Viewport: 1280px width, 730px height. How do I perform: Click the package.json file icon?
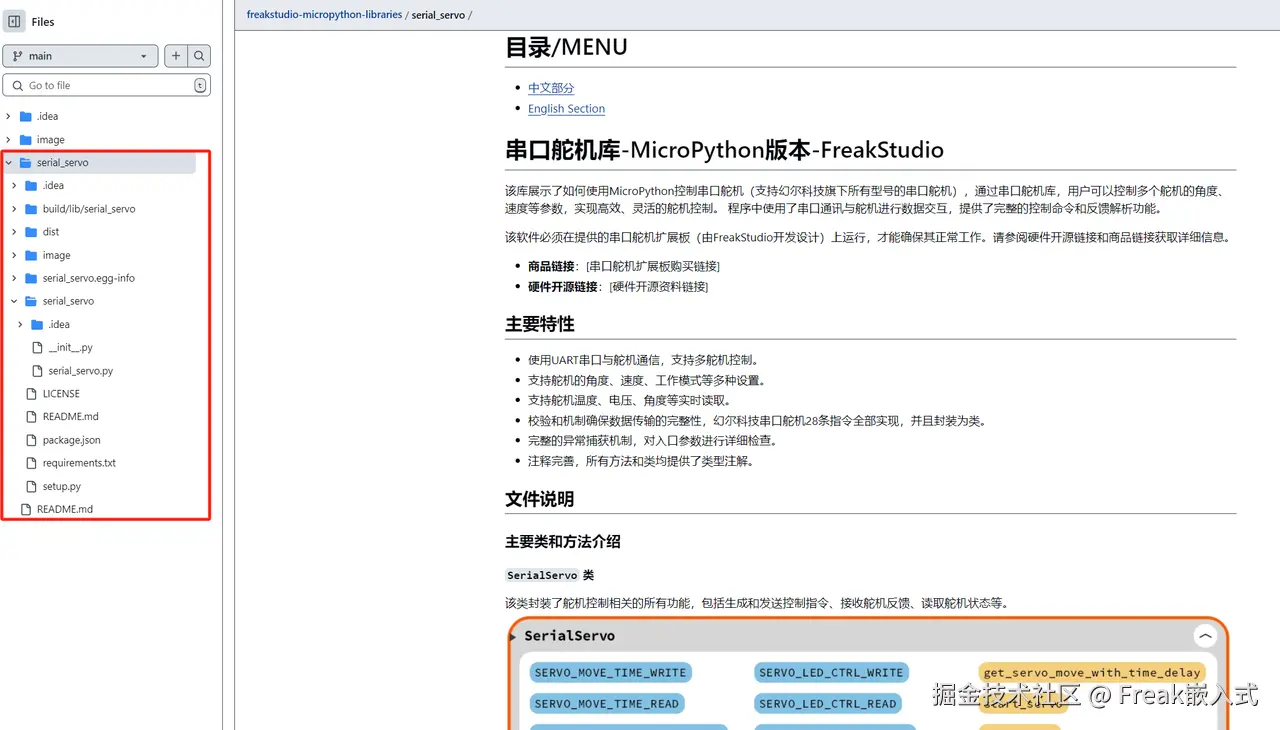click(32, 440)
